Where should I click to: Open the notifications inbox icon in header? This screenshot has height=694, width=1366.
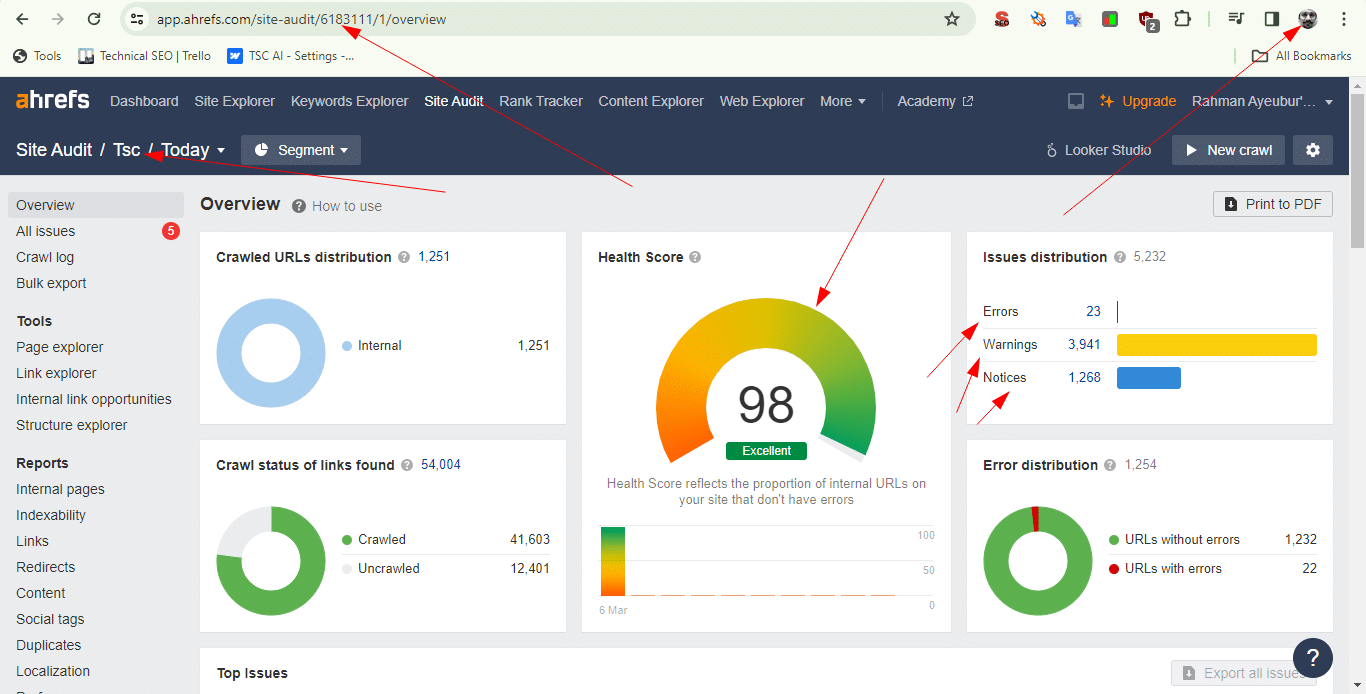click(x=1076, y=101)
